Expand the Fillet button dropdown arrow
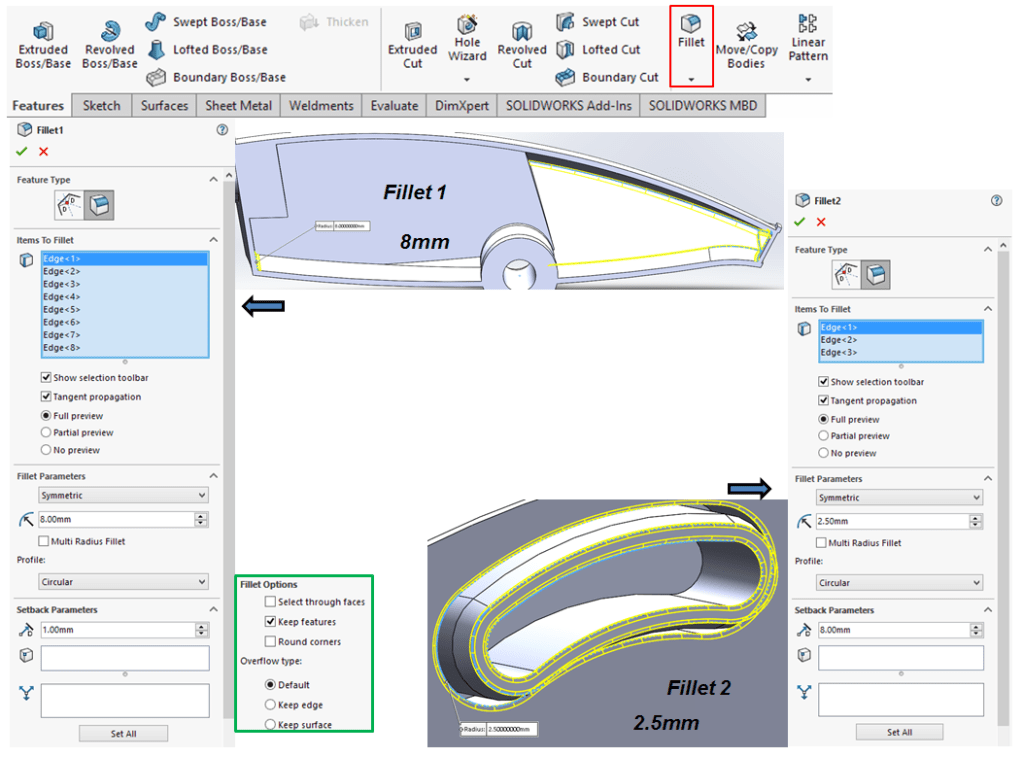 click(691, 78)
